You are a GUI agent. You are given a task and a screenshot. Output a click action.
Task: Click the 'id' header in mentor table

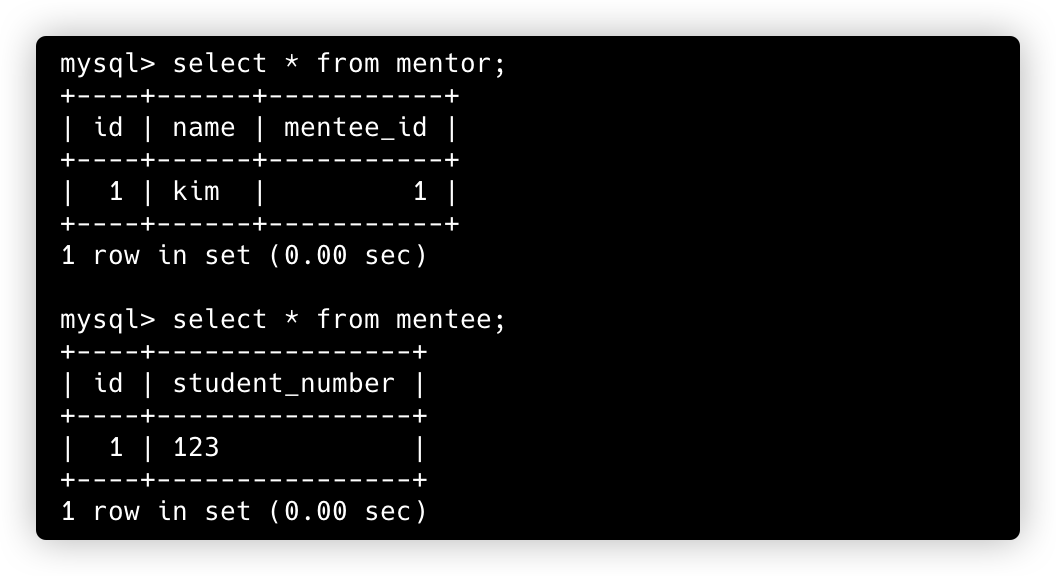tap(108, 127)
